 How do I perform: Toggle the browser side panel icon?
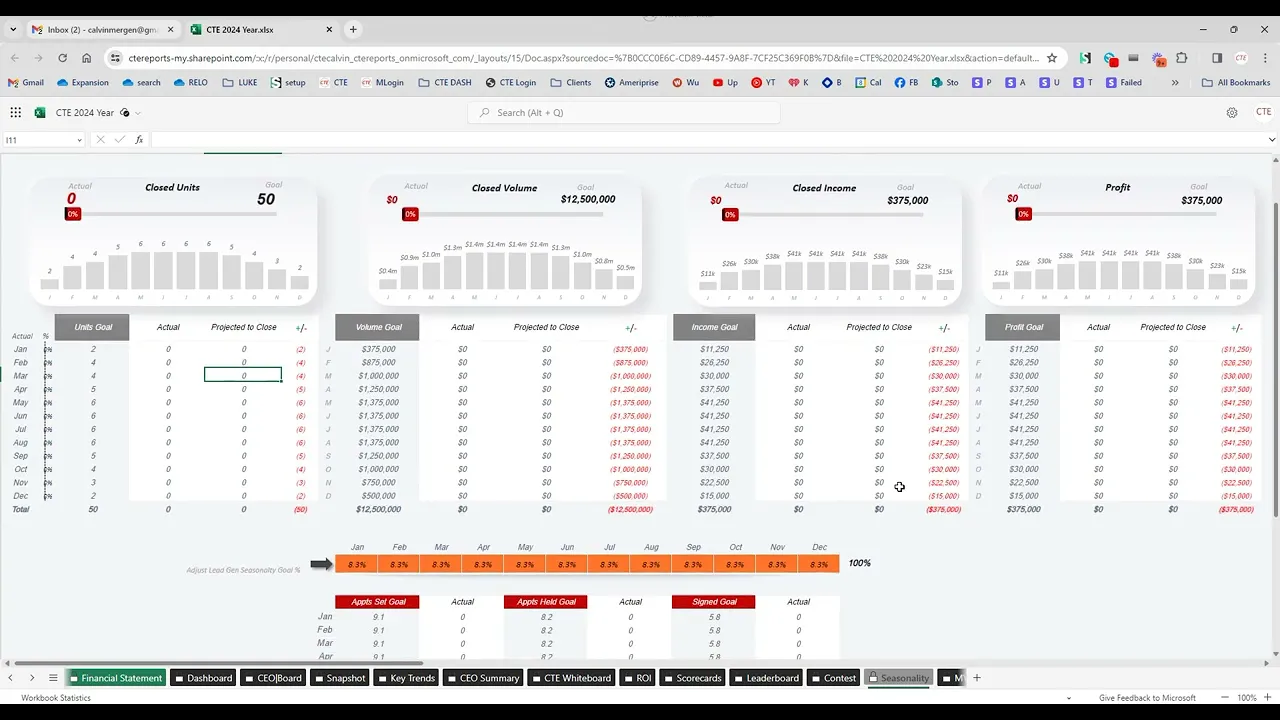point(1217,58)
